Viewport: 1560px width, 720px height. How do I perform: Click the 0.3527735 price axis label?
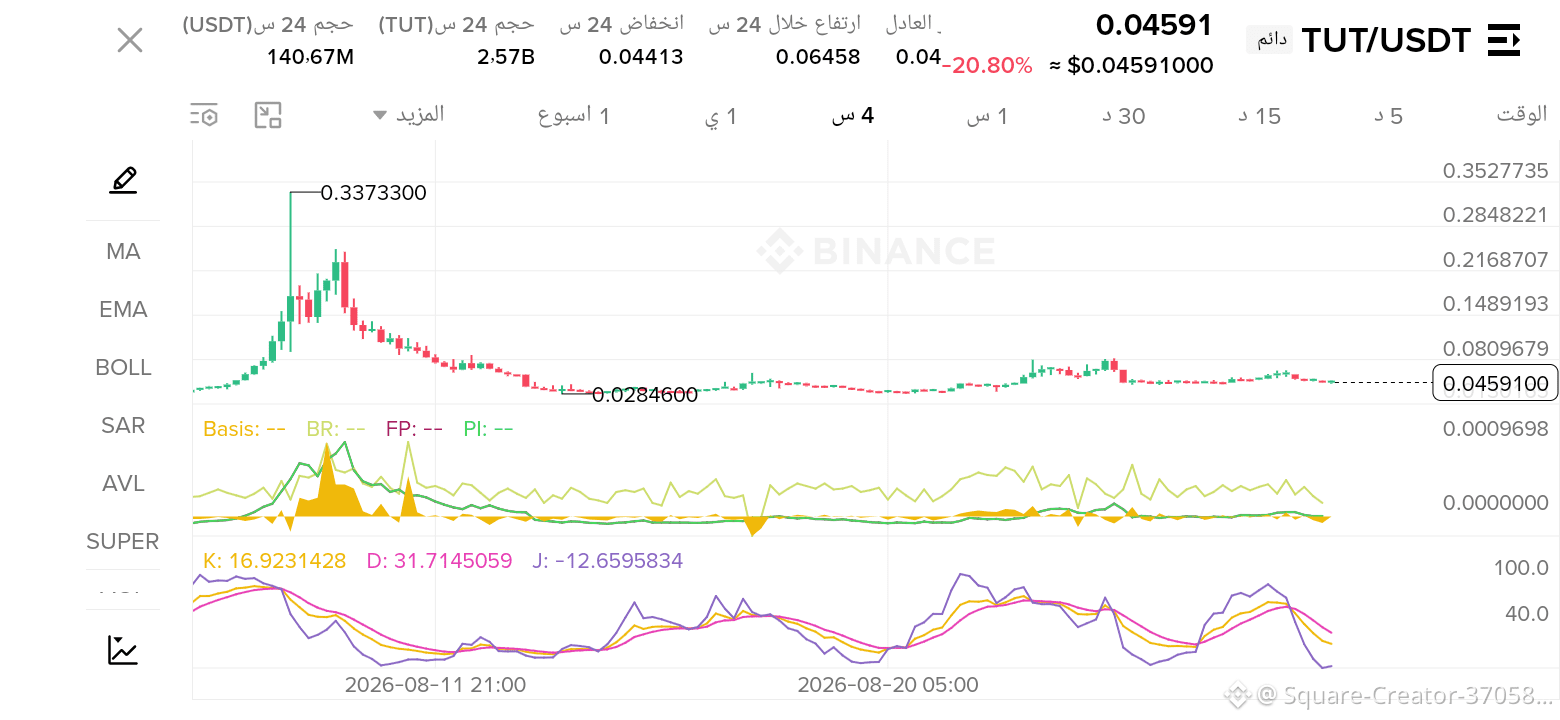1495,170
